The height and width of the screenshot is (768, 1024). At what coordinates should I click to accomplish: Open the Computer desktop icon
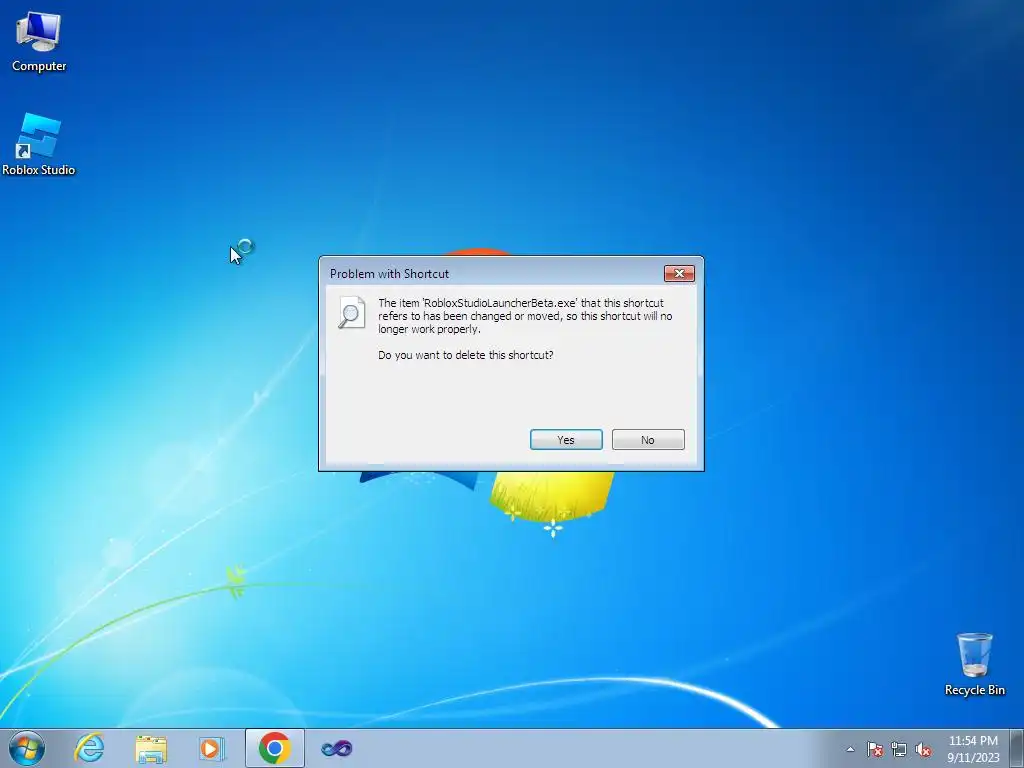[x=39, y=42]
